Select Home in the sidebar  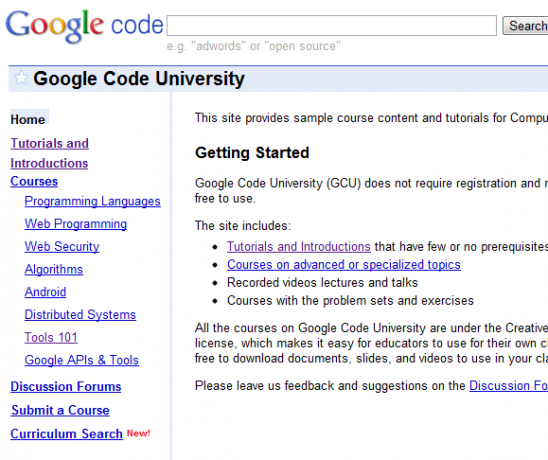coord(28,119)
